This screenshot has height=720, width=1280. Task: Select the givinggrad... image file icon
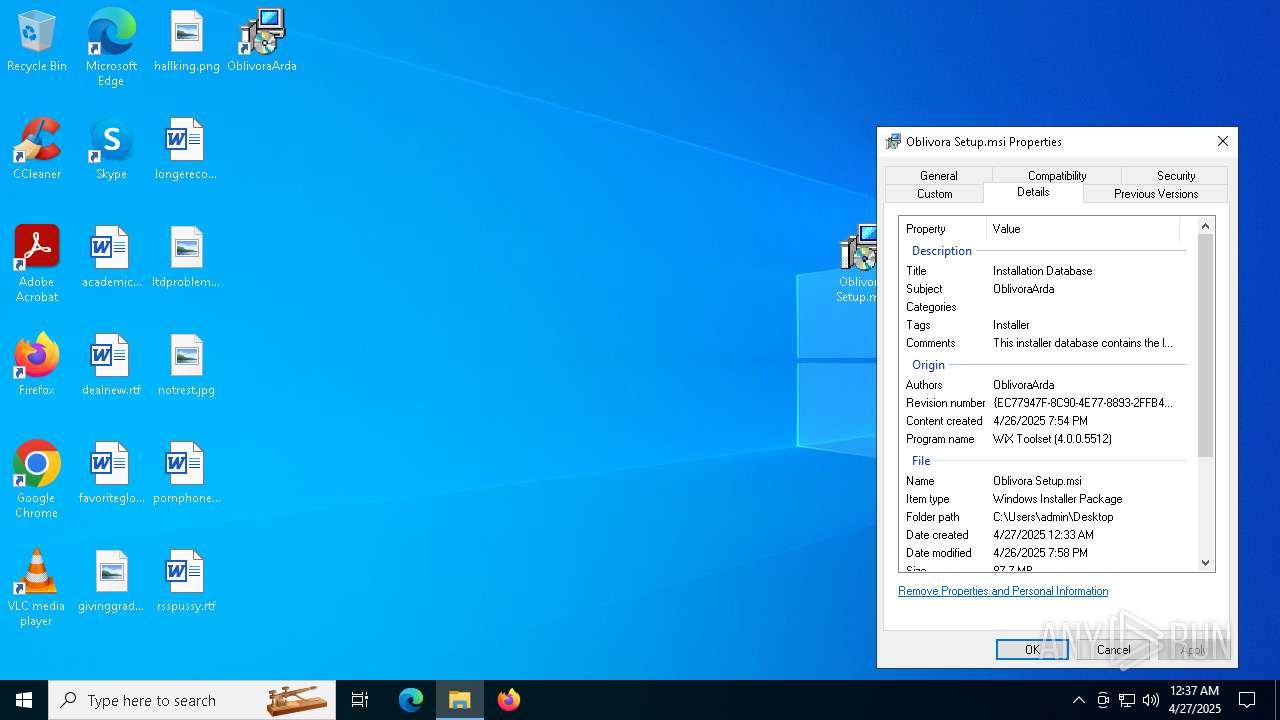(111, 582)
